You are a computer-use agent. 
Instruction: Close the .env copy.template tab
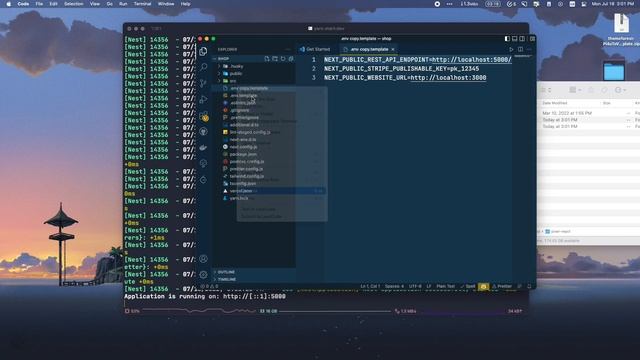[393, 49]
